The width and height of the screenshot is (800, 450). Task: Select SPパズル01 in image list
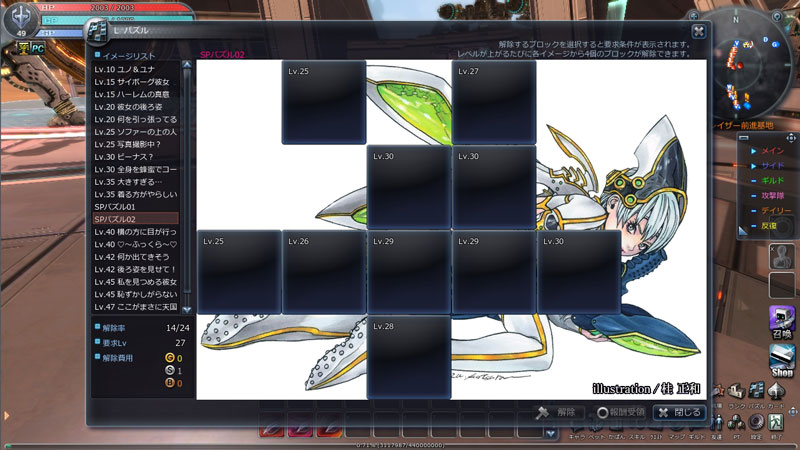tap(136, 207)
